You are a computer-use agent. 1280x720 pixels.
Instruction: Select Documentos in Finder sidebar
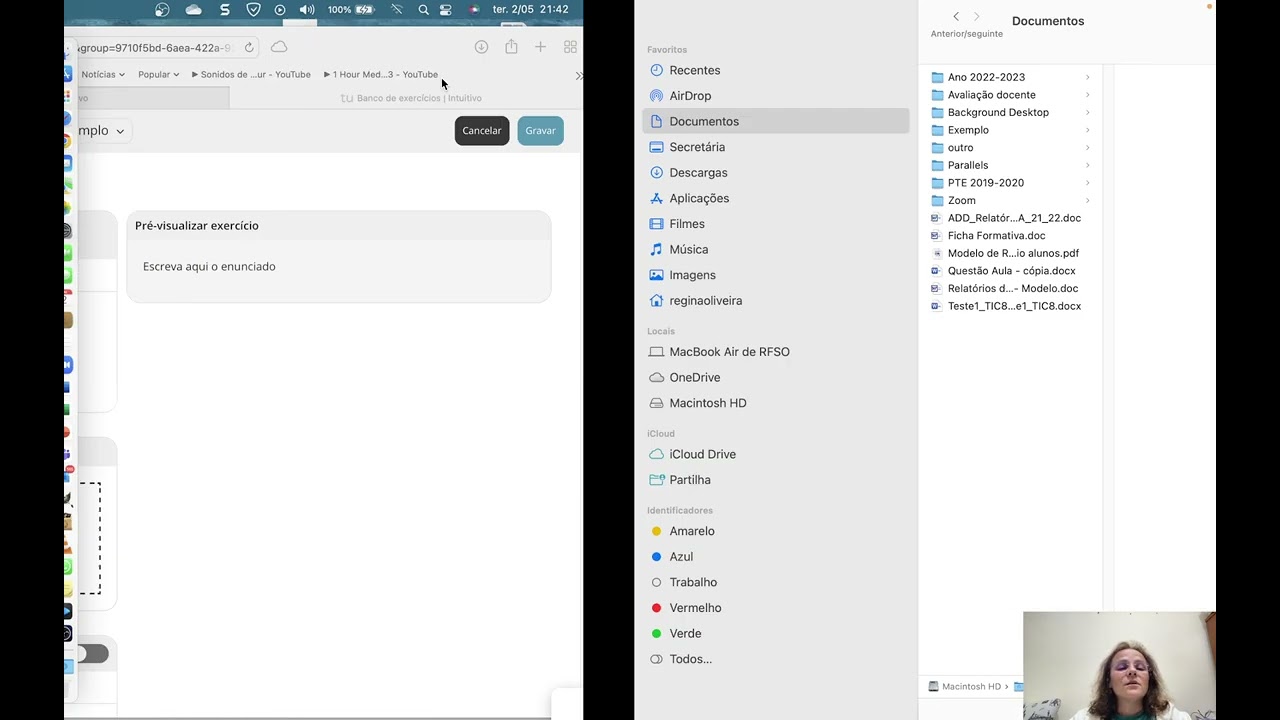(775, 121)
